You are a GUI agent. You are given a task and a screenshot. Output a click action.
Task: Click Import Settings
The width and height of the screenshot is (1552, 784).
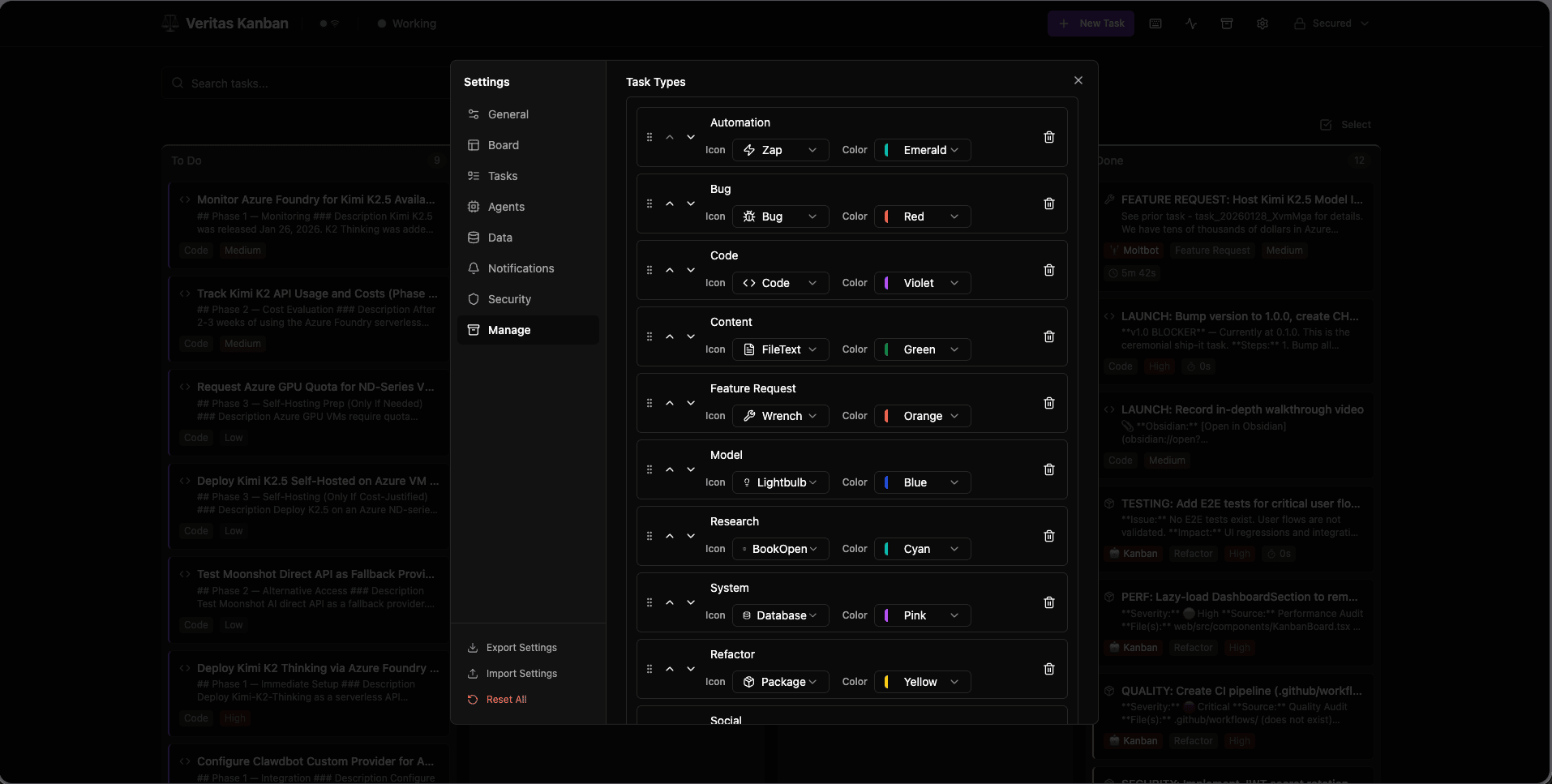pos(521,674)
